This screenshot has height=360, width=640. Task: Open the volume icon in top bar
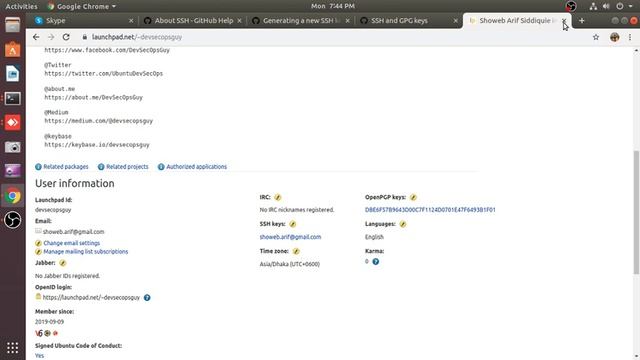click(606, 6)
